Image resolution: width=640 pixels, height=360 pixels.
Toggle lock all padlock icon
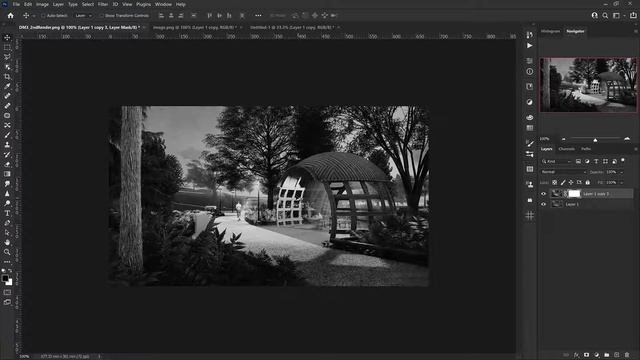588,182
